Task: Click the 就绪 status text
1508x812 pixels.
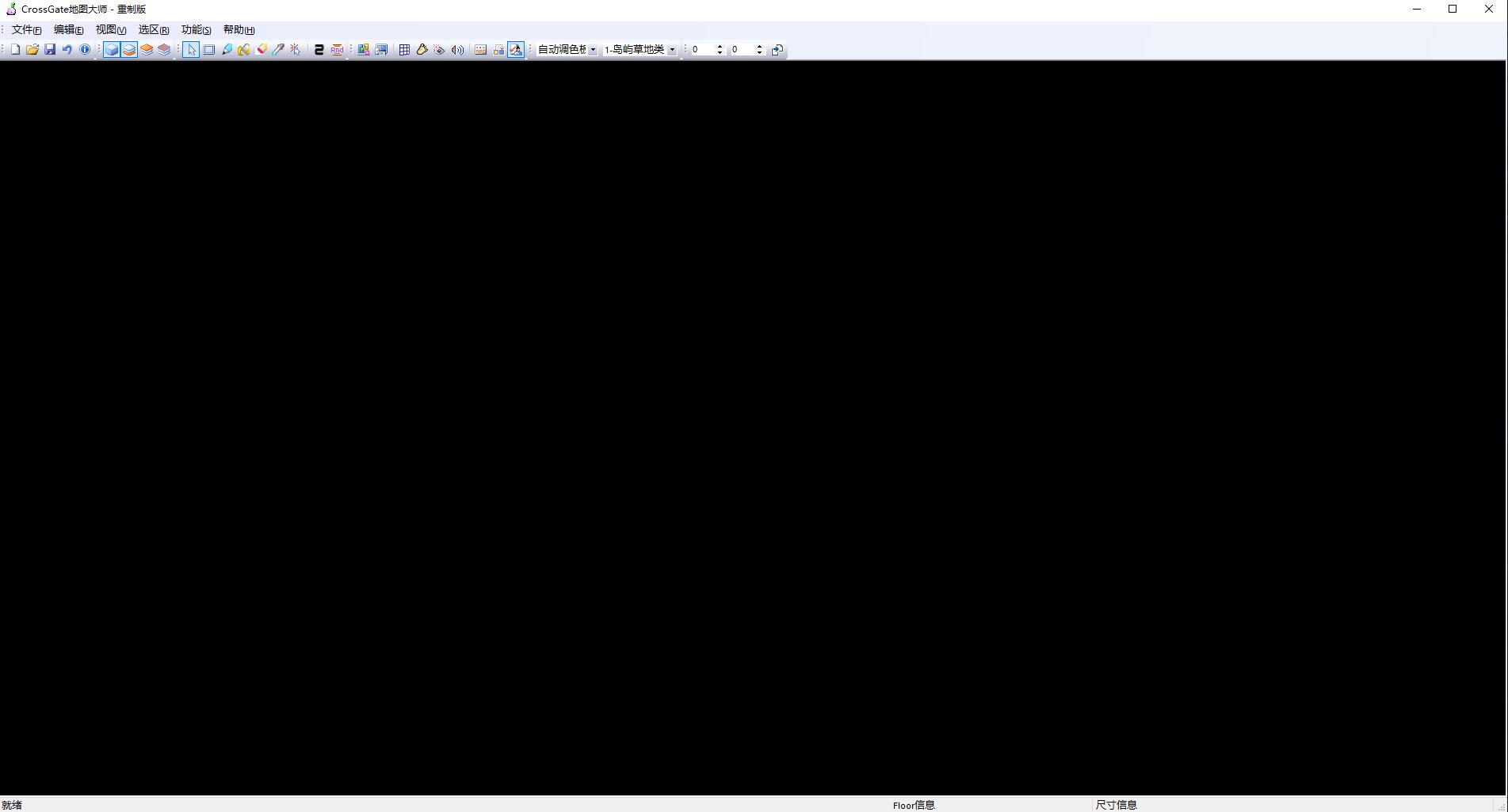Action: (x=12, y=805)
